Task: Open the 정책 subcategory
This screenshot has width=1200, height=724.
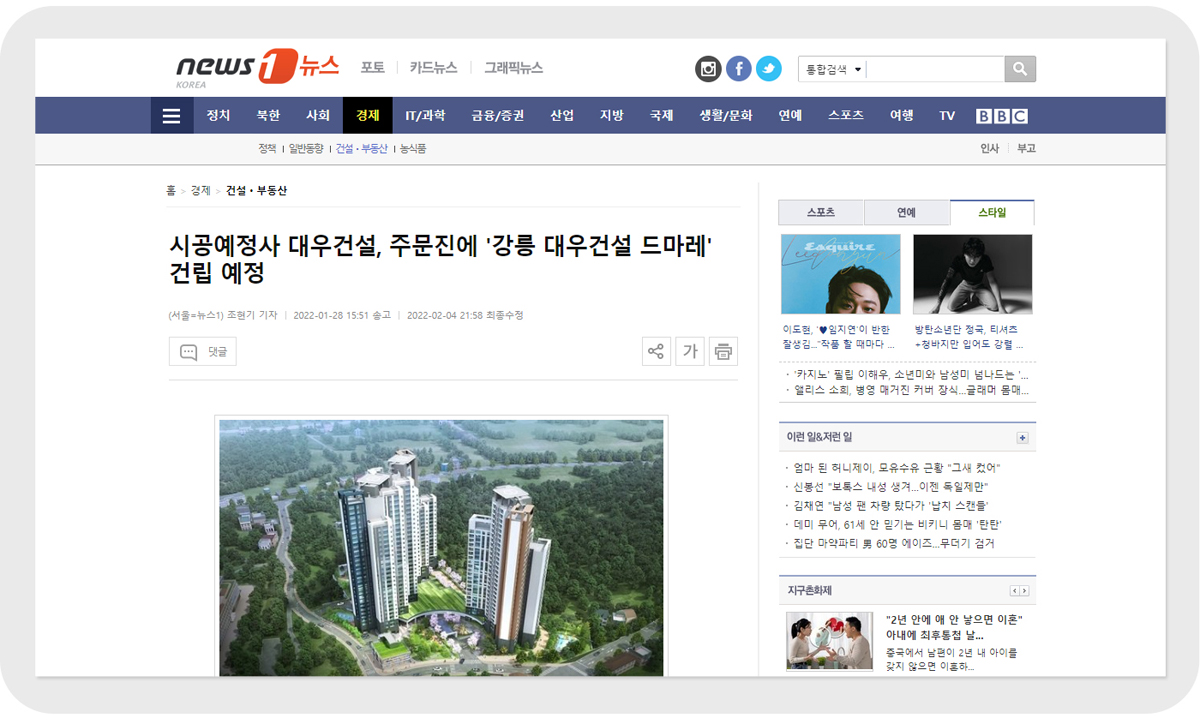Action: click(x=267, y=149)
